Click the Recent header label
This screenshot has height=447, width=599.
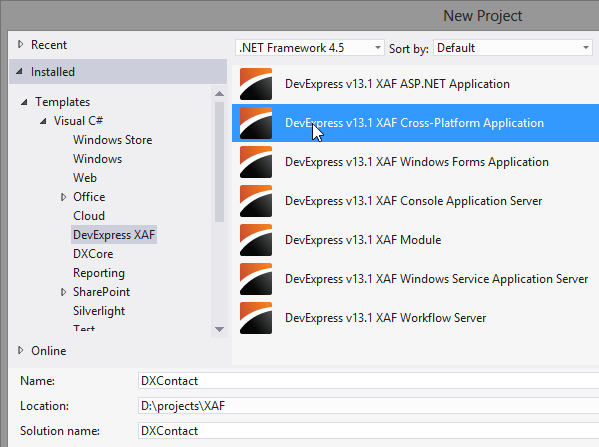point(49,45)
